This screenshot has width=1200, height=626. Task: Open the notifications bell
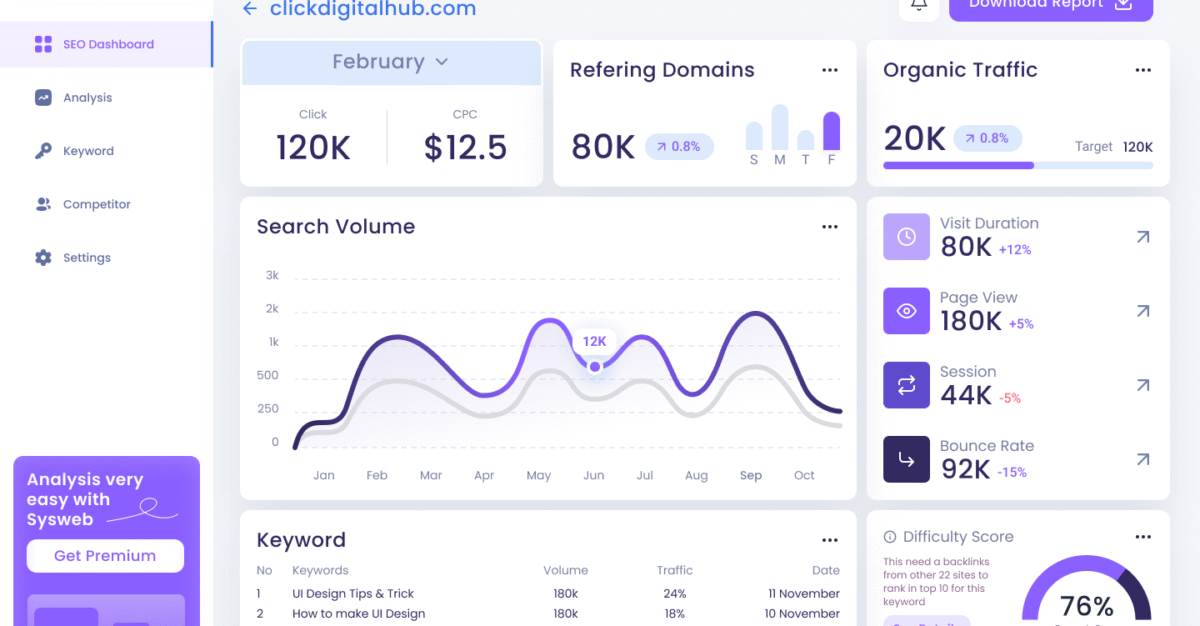(x=919, y=6)
